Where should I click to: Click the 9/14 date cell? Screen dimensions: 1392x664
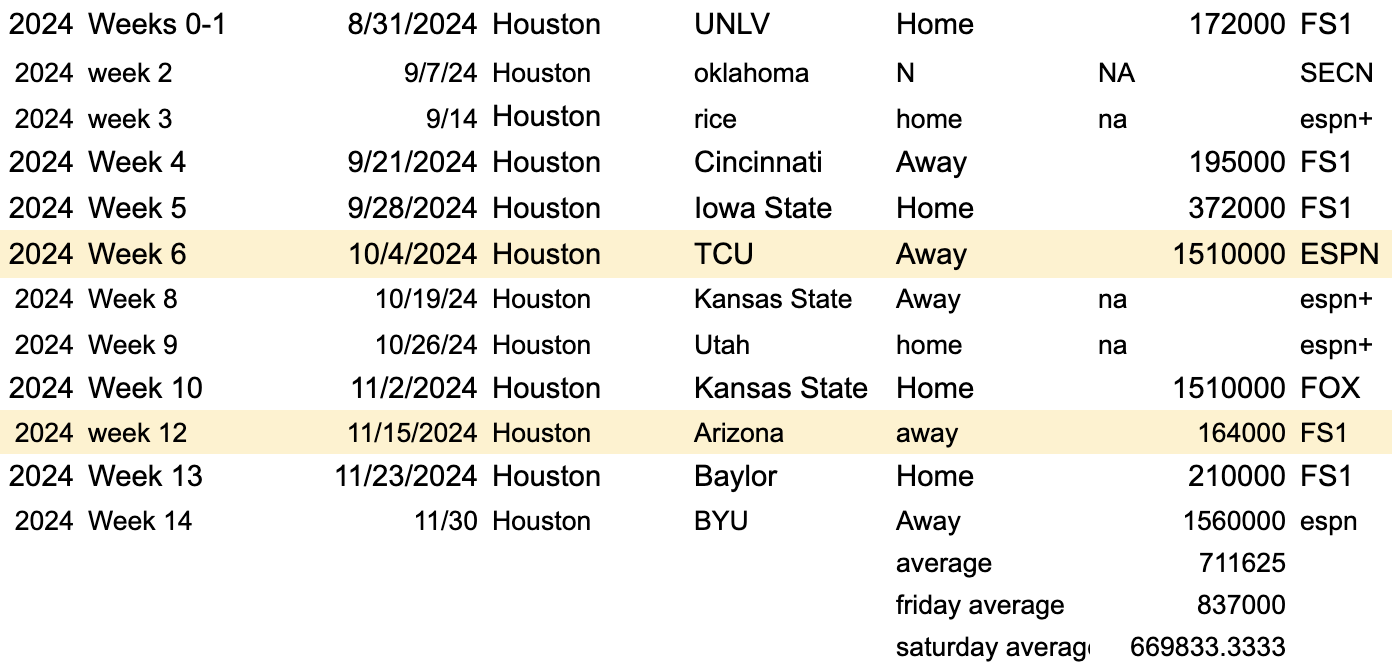(448, 119)
